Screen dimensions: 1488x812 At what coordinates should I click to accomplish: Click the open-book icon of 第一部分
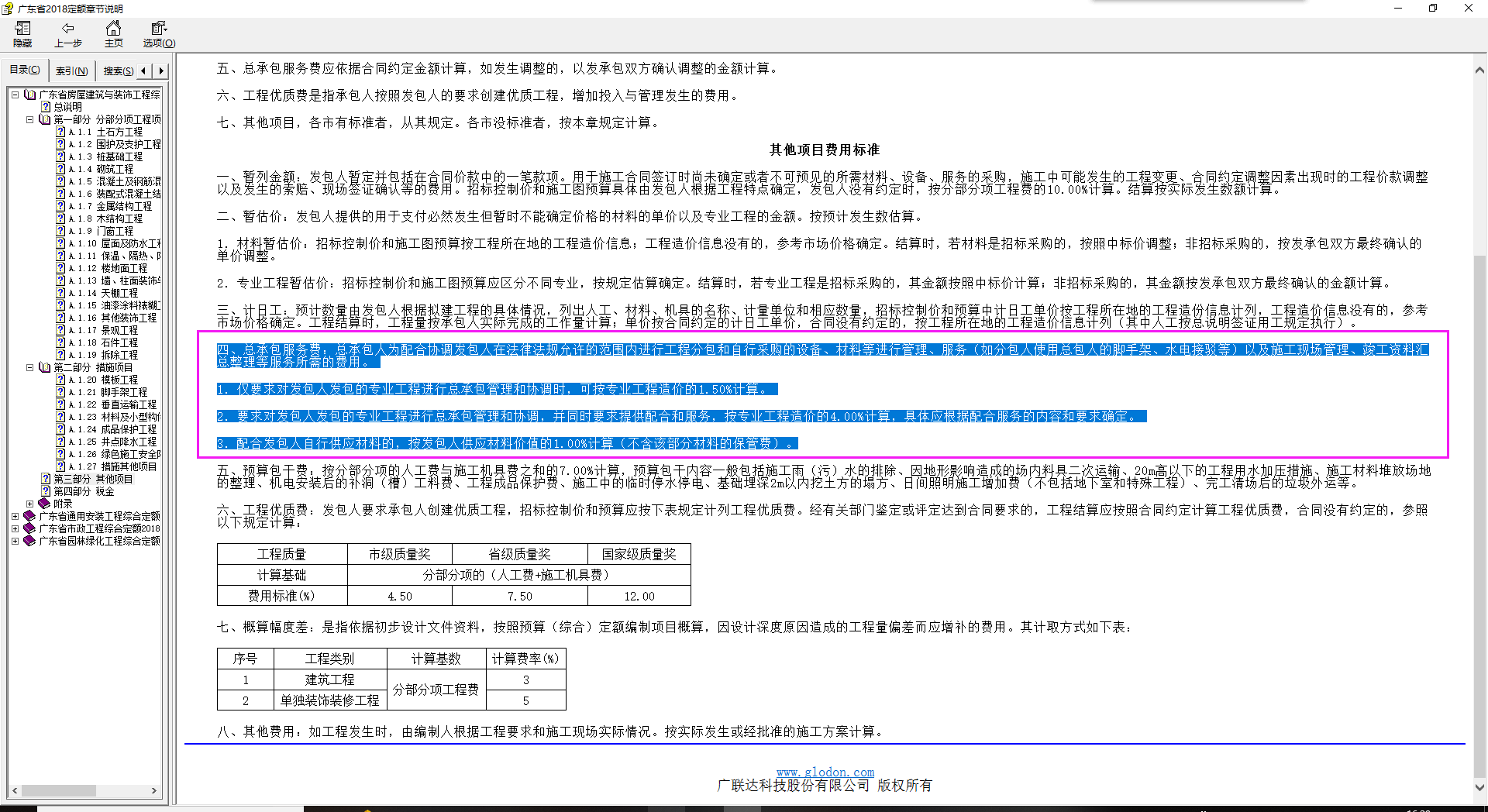click(44, 119)
